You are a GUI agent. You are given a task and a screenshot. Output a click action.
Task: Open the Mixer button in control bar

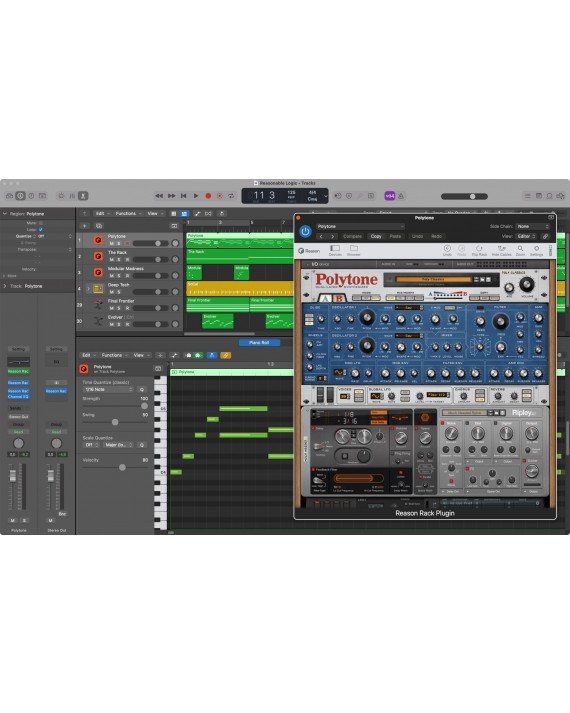[x=72, y=196]
